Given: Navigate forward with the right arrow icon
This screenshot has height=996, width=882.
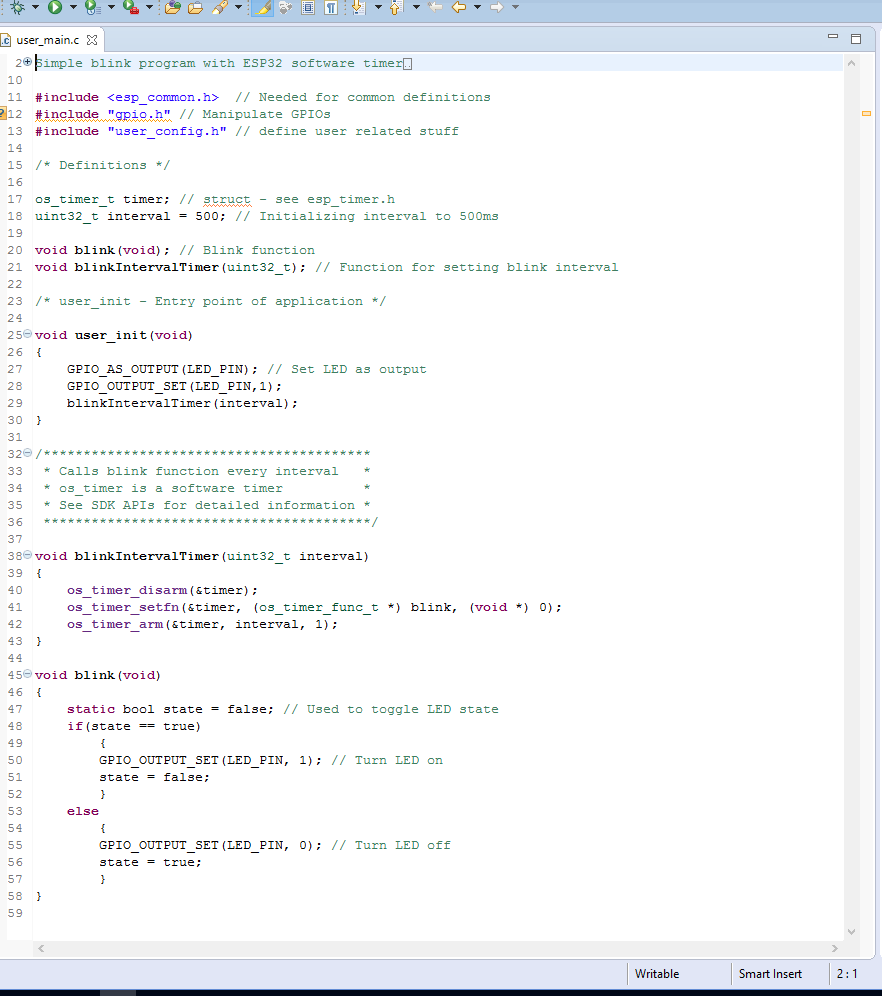Looking at the screenshot, I should click(x=497, y=8).
